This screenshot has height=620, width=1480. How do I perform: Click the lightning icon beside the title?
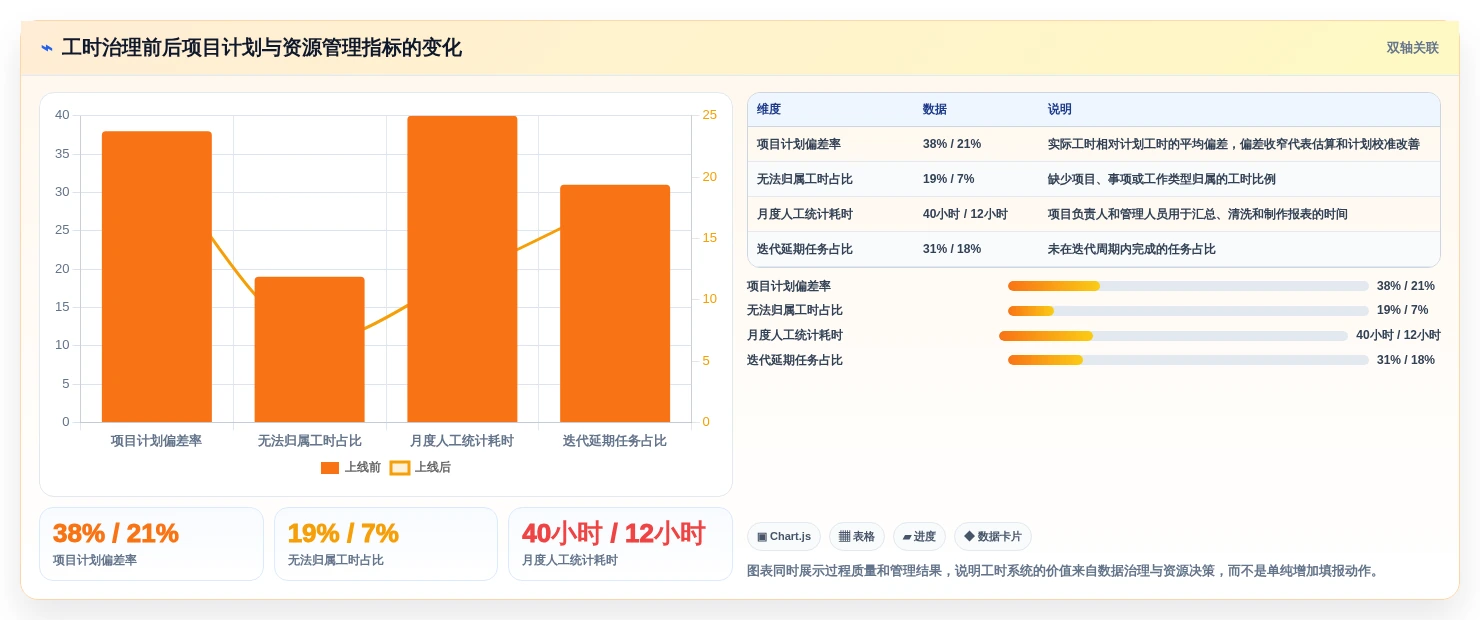point(47,48)
